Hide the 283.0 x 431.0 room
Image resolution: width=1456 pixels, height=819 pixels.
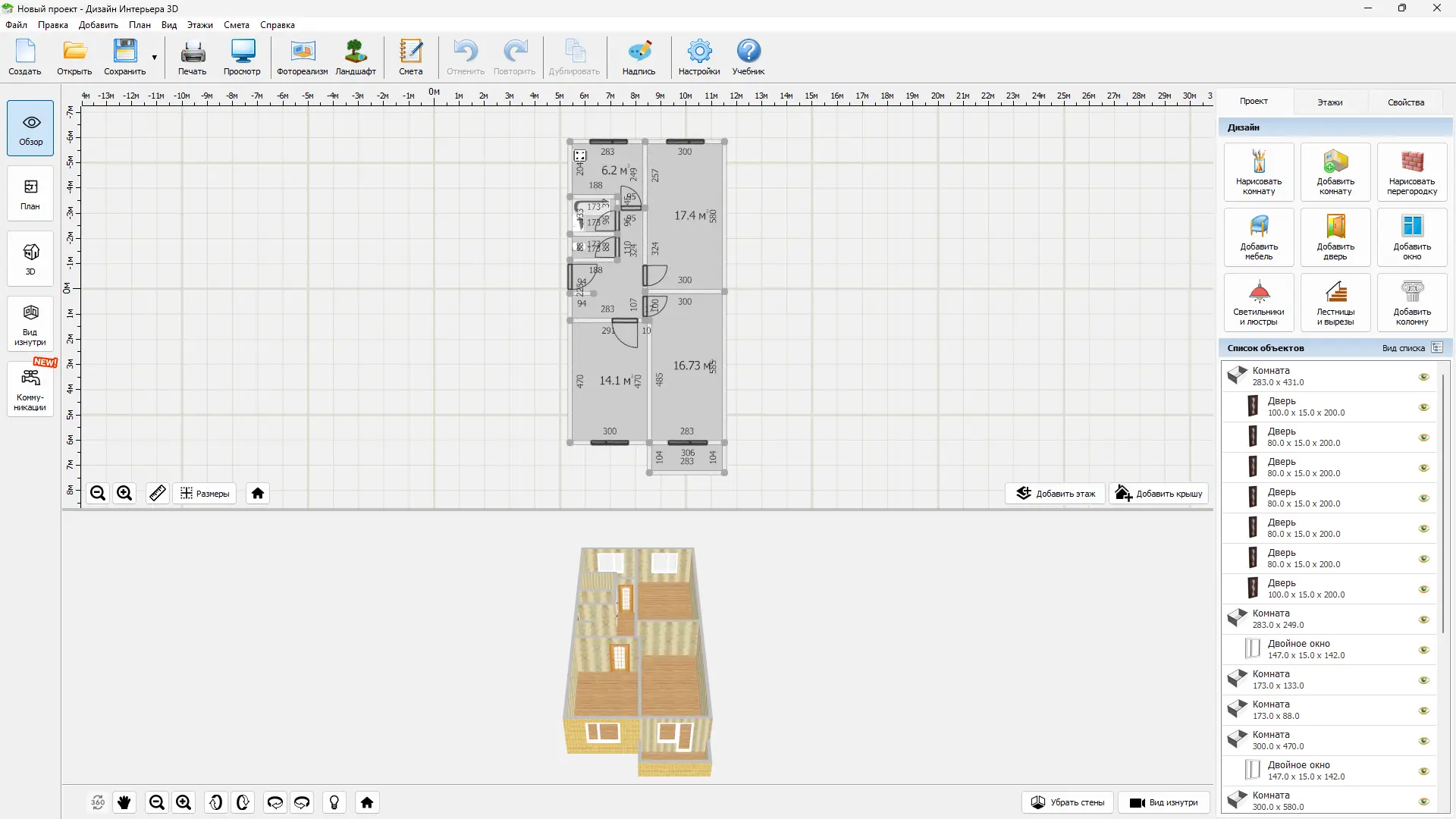pos(1423,377)
